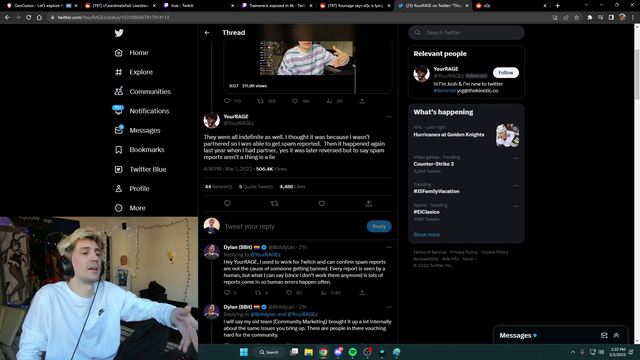The image size is (640, 360).
Task: Reply icon on Dylan's first reply
Action: (x=227, y=293)
